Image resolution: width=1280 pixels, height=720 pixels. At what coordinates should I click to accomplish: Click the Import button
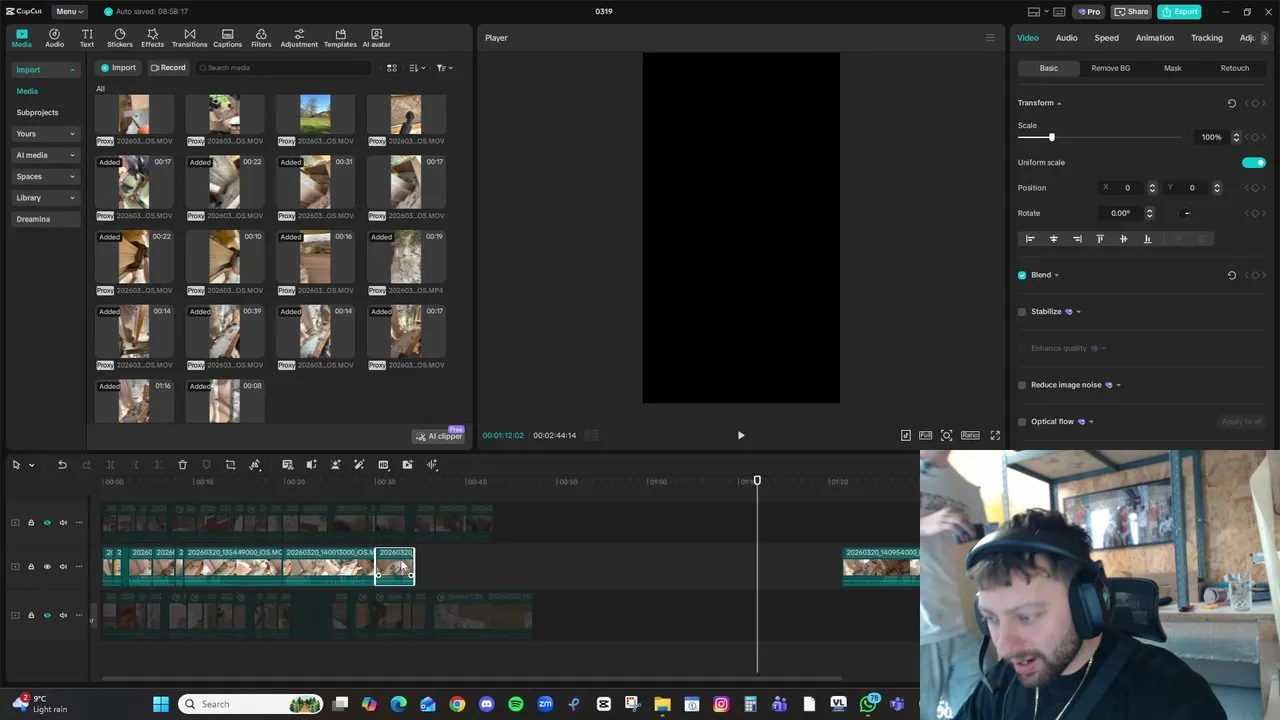pyautogui.click(x=118, y=68)
